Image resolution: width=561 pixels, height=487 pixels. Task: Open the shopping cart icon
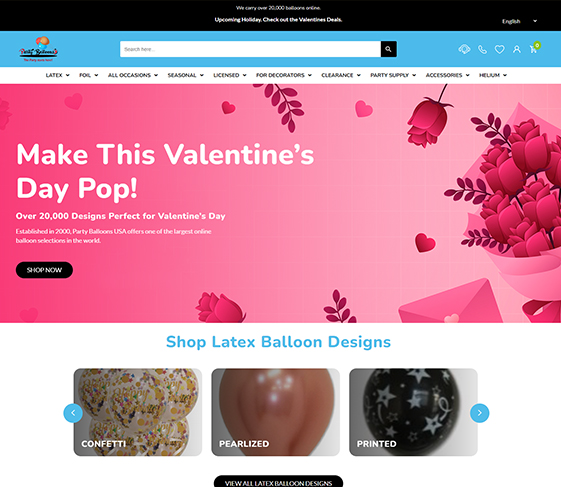(534, 48)
